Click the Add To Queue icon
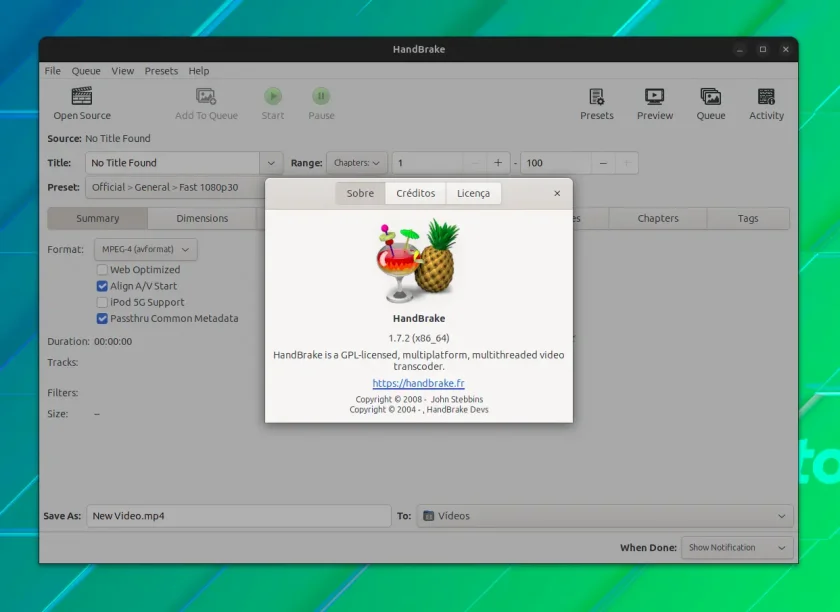This screenshot has width=840, height=612. pyautogui.click(x=206, y=96)
